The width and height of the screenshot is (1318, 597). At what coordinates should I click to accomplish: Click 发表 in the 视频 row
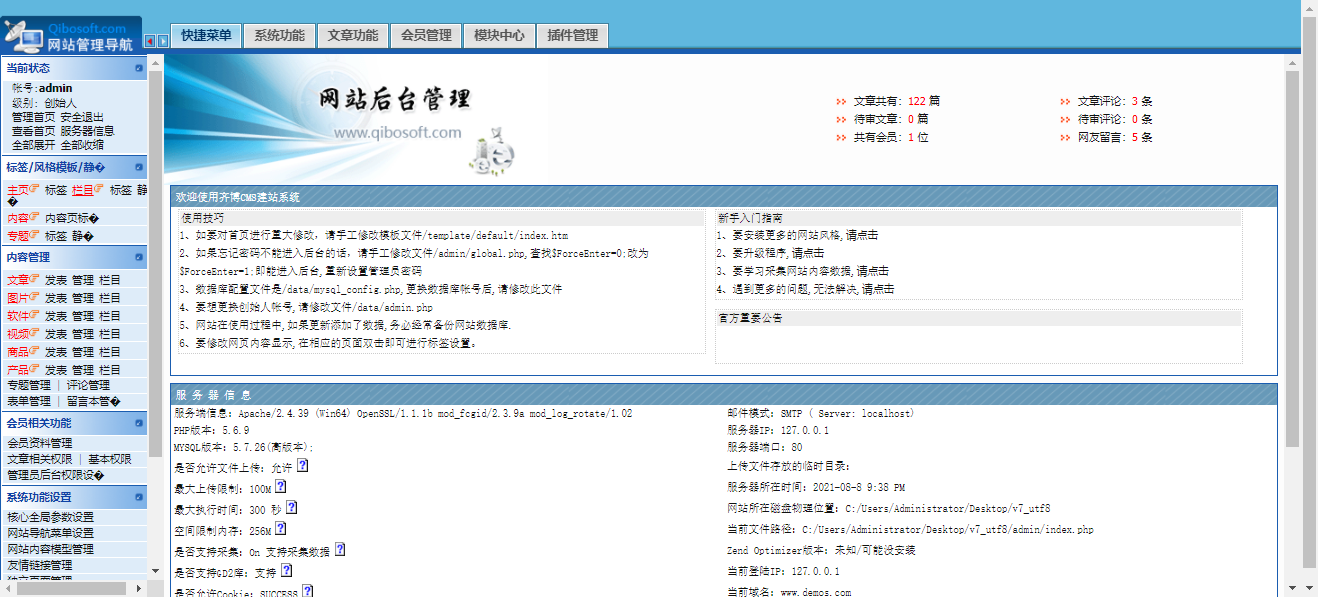click(56, 334)
